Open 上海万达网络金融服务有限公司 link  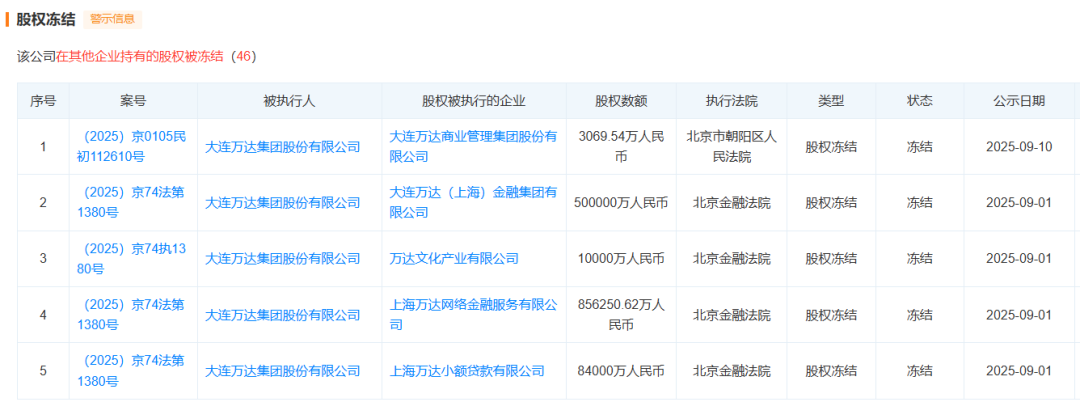pos(473,315)
